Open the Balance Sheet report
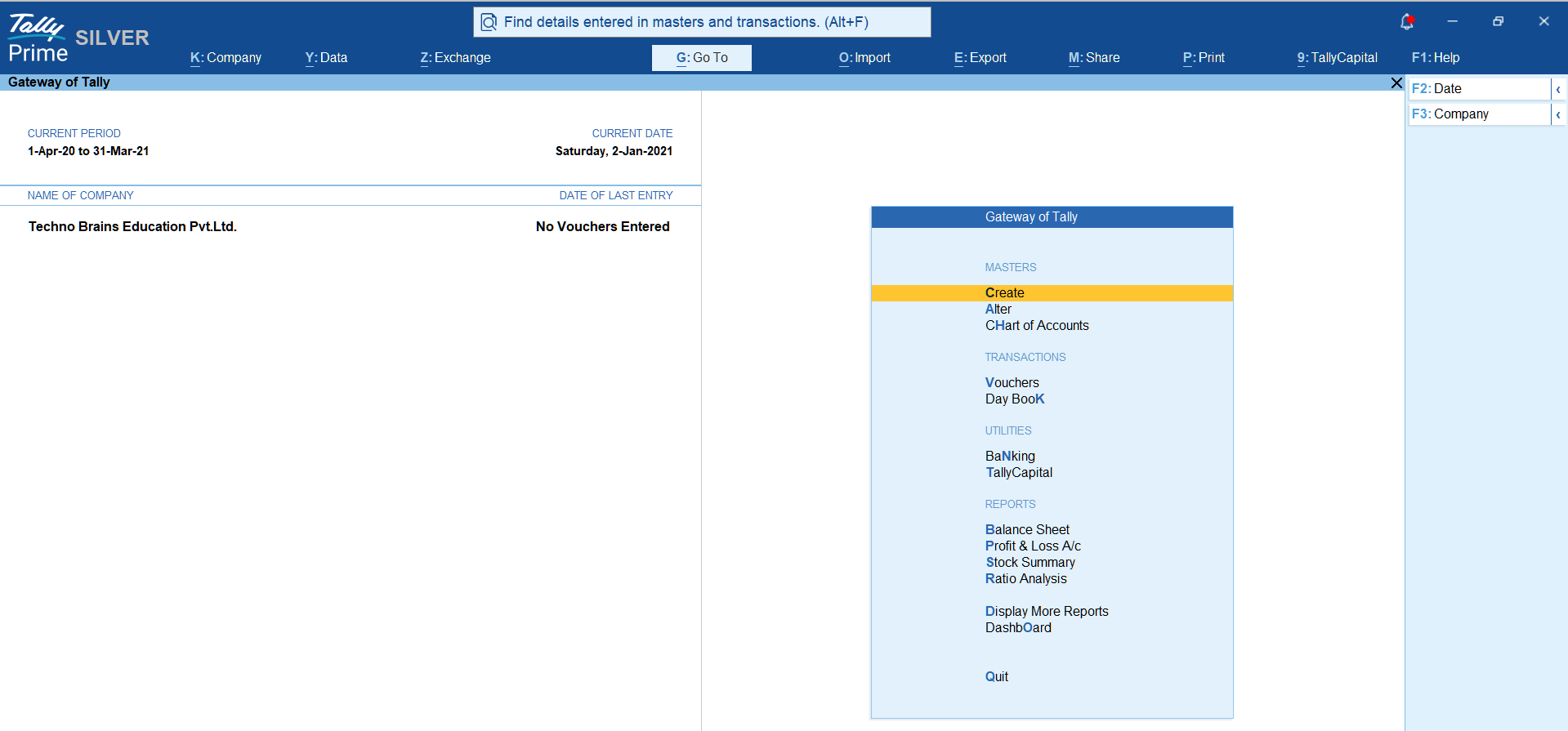This screenshot has width=1568, height=731. tap(1026, 530)
